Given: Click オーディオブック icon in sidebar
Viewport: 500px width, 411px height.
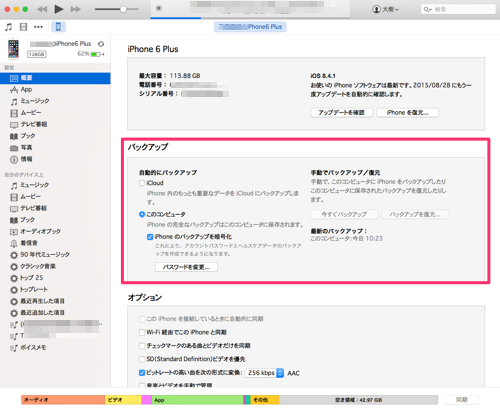Looking at the screenshot, I should [x=14, y=232].
